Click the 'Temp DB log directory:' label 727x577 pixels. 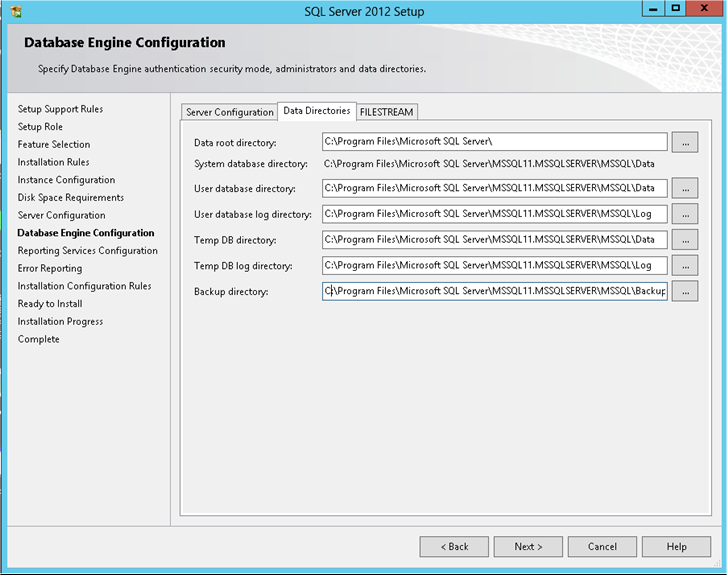click(x=243, y=266)
